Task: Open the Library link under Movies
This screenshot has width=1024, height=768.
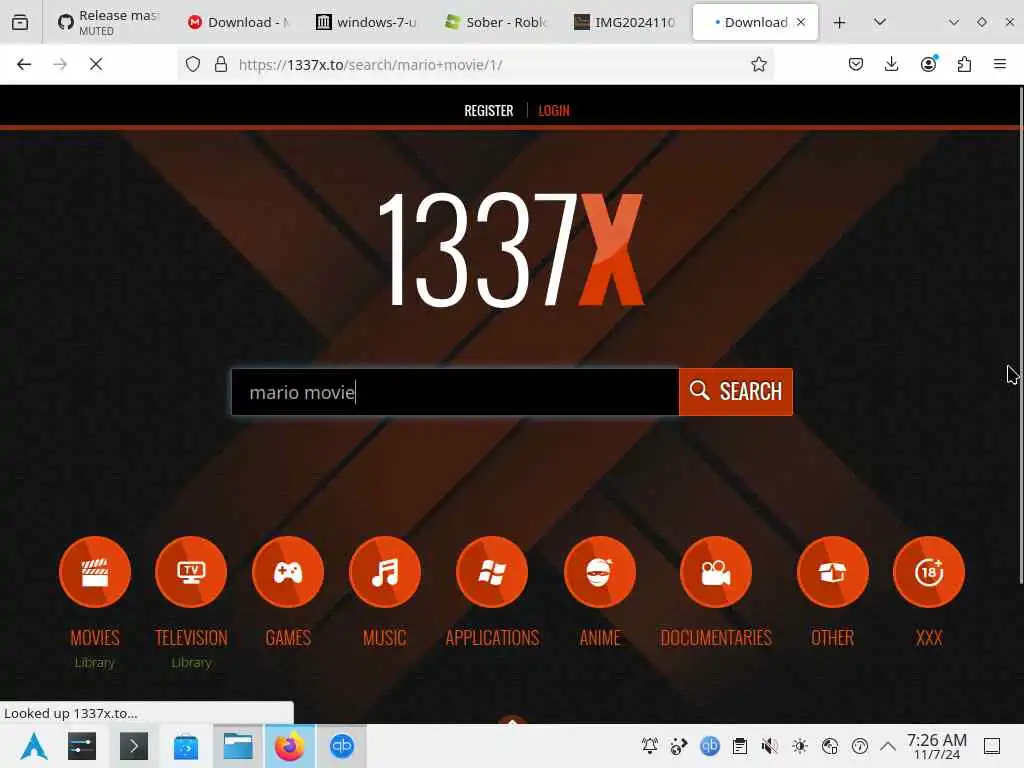Action: coord(95,662)
